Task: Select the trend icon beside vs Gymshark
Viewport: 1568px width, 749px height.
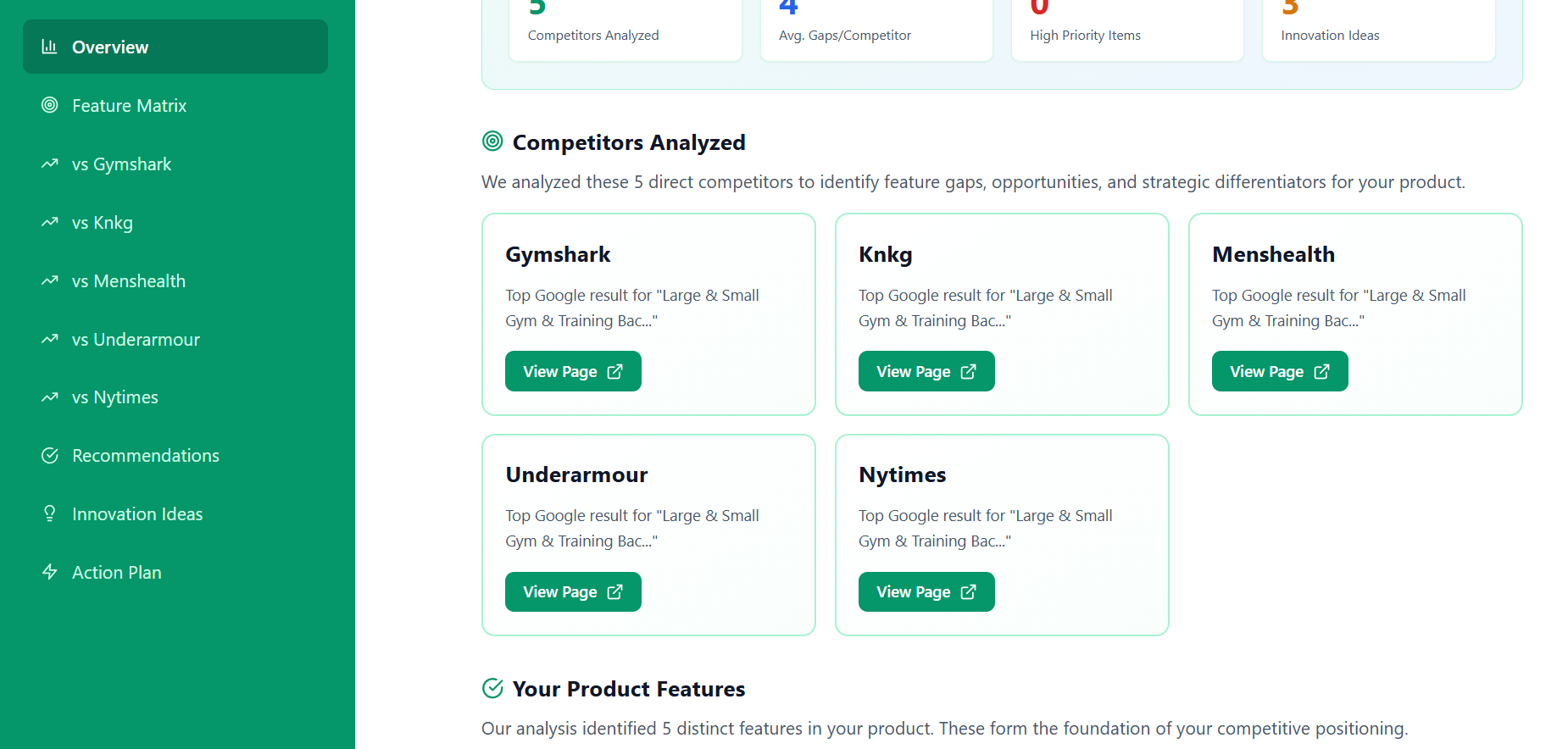Action: (50, 164)
